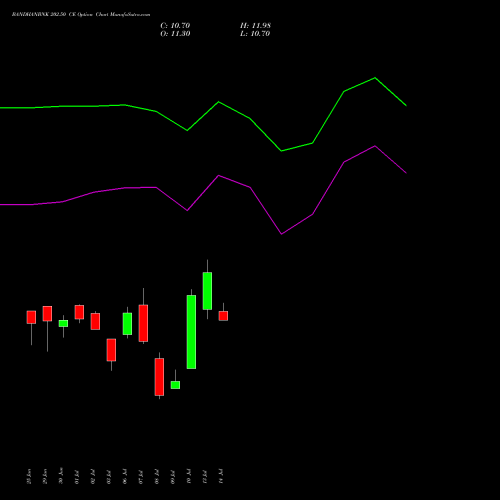Click the low value L: 10.70

click(255, 34)
